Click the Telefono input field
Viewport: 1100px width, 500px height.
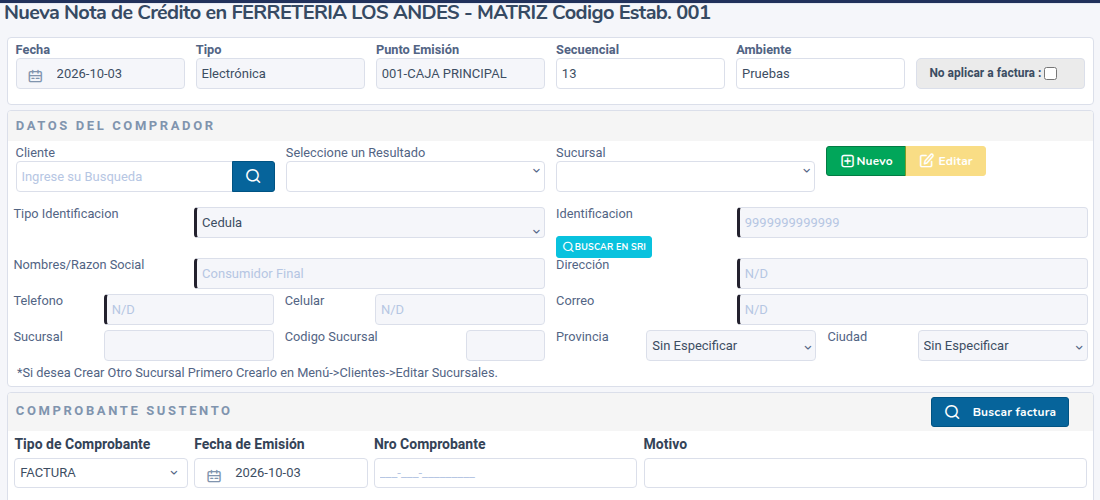(189, 309)
